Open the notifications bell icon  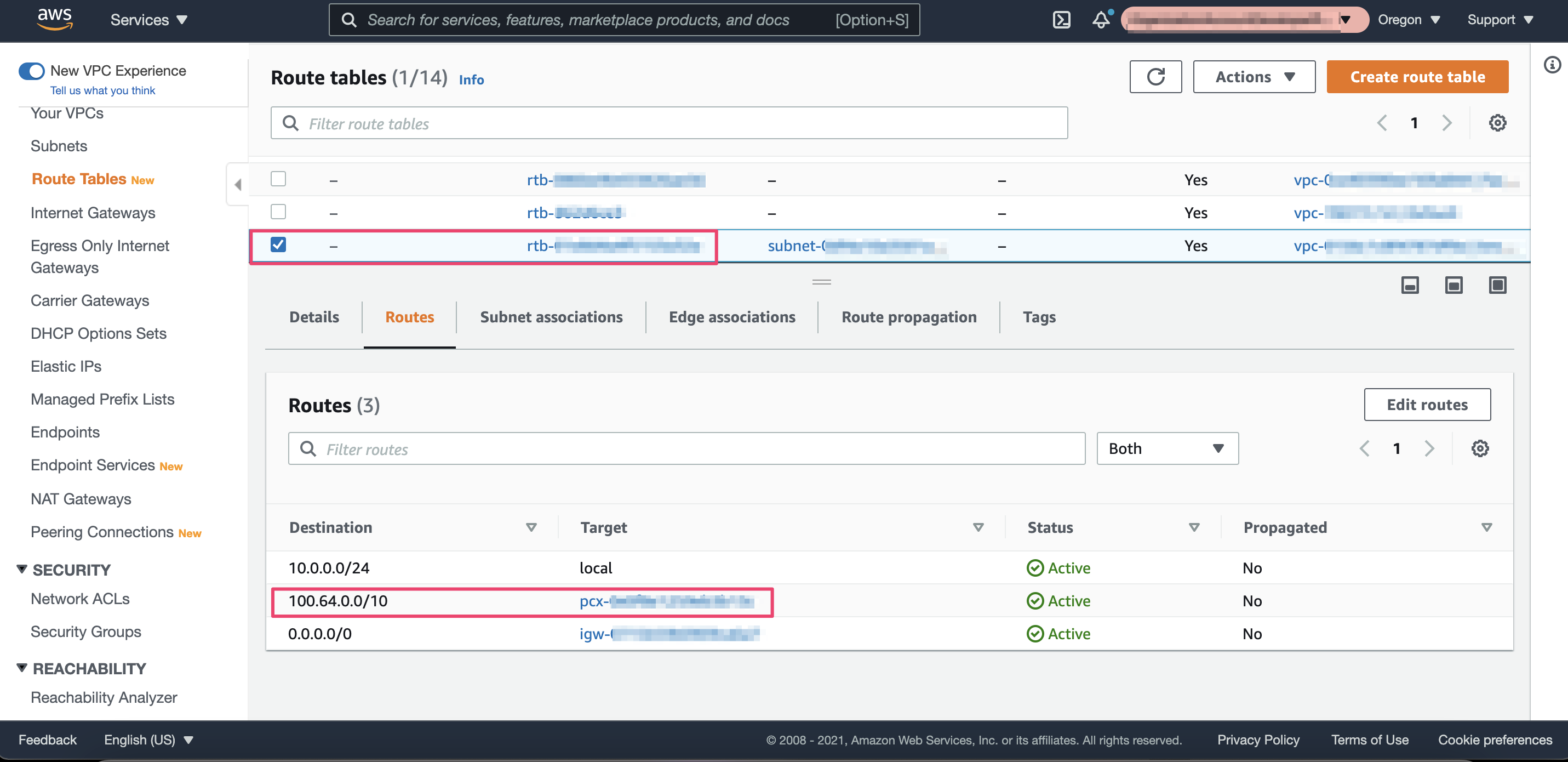click(x=1101, y=20)
